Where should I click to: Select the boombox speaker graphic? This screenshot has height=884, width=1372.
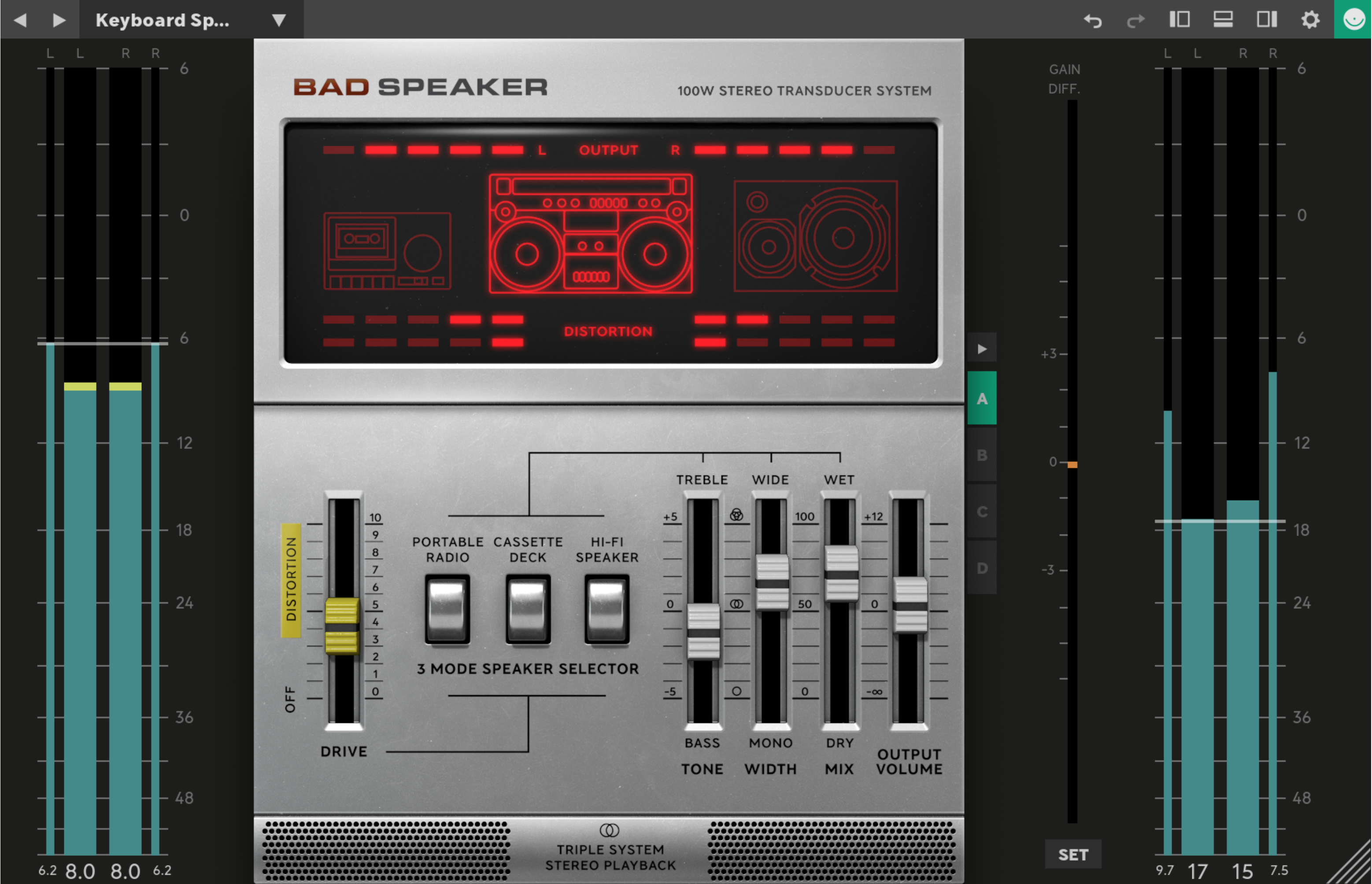[x=590, y=234]
